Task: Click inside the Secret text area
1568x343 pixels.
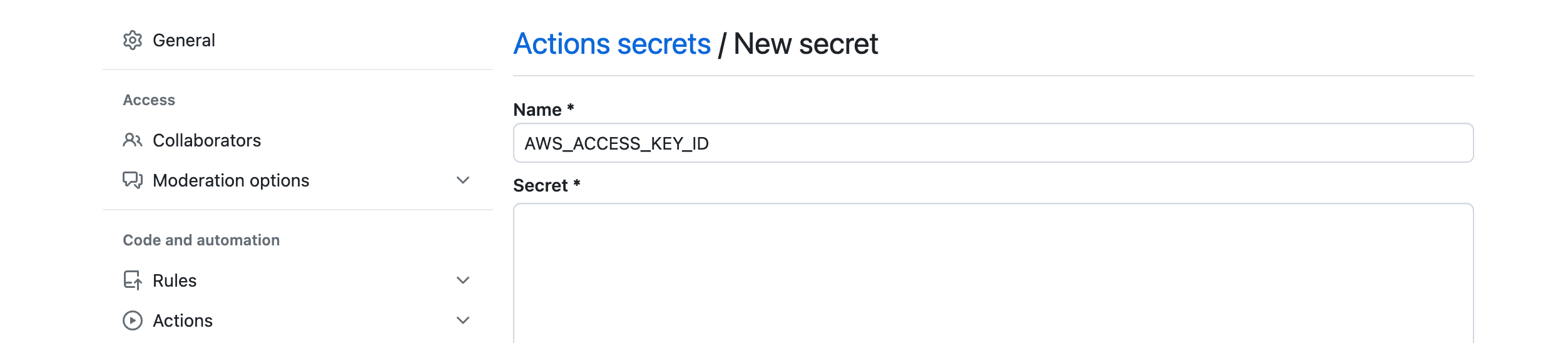Action: [x=993, y=274]
